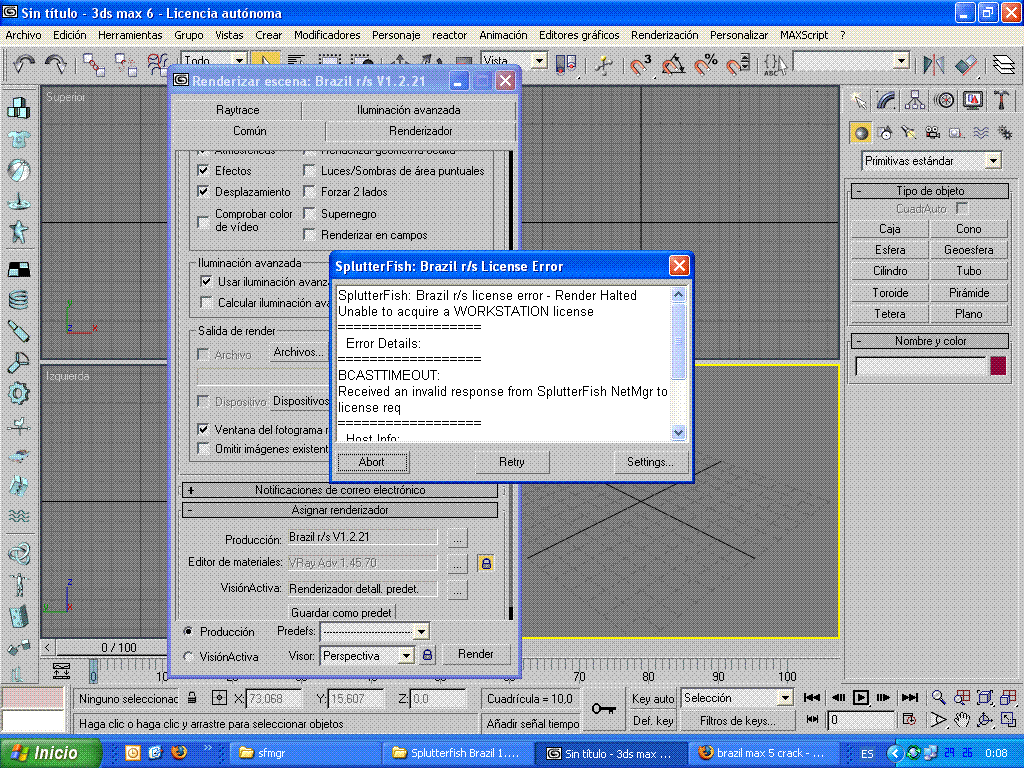Open the Renderización menu
Image resolution: width=1024 pixels, height=768 pixels.
coord(664,35)
